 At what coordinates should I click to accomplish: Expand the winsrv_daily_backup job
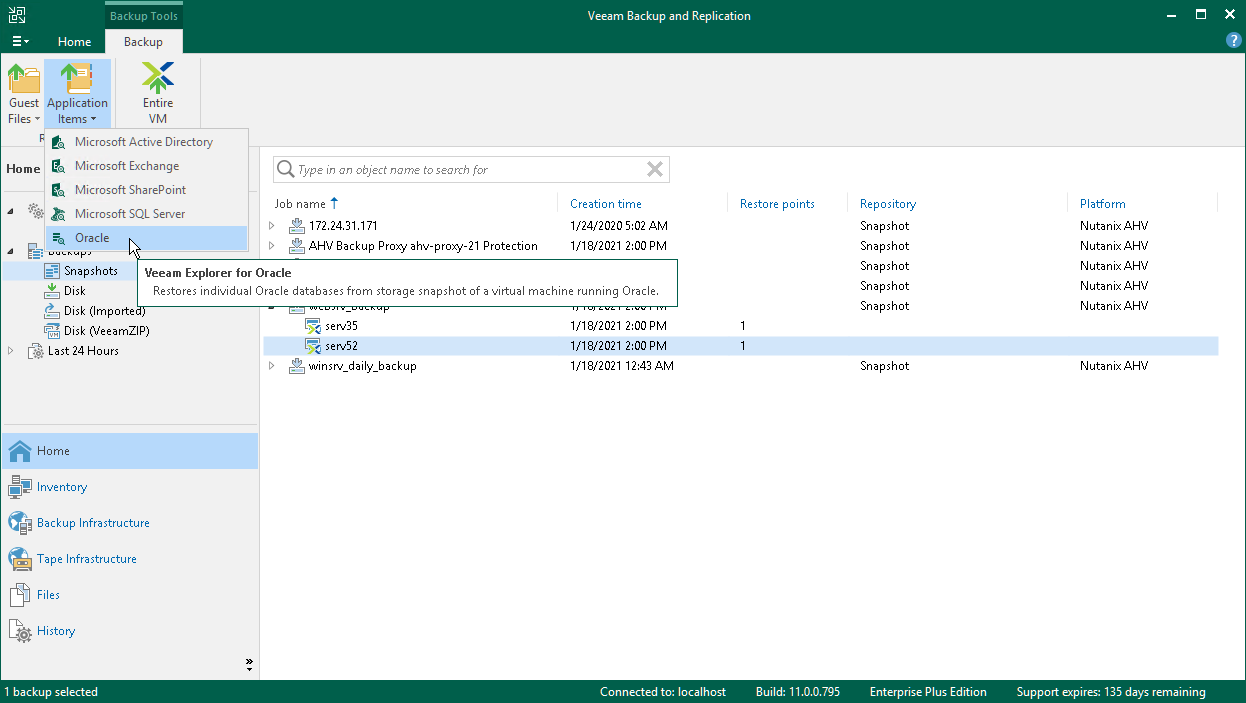272,366
